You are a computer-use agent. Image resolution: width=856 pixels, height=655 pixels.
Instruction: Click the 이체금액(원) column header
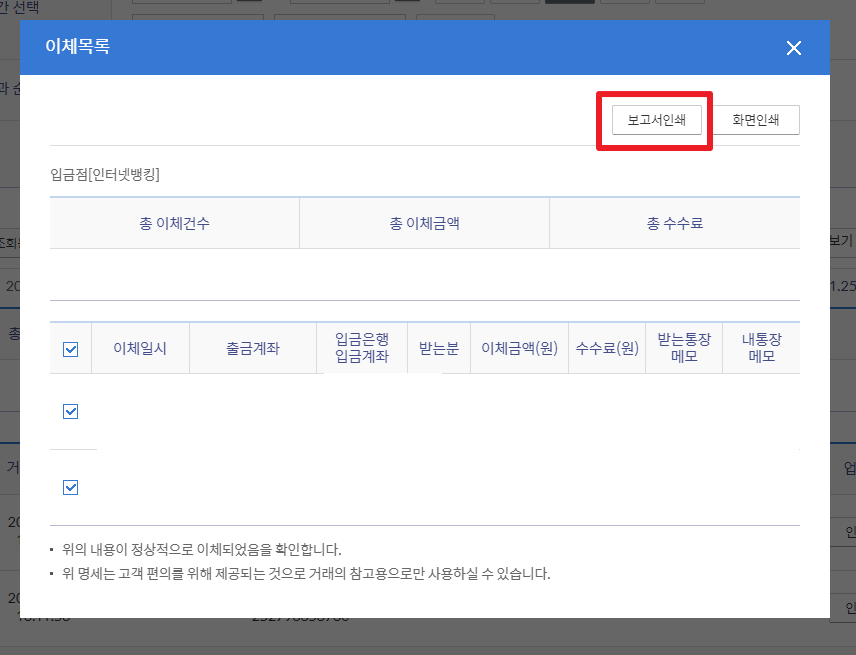(x=519, y=349)
